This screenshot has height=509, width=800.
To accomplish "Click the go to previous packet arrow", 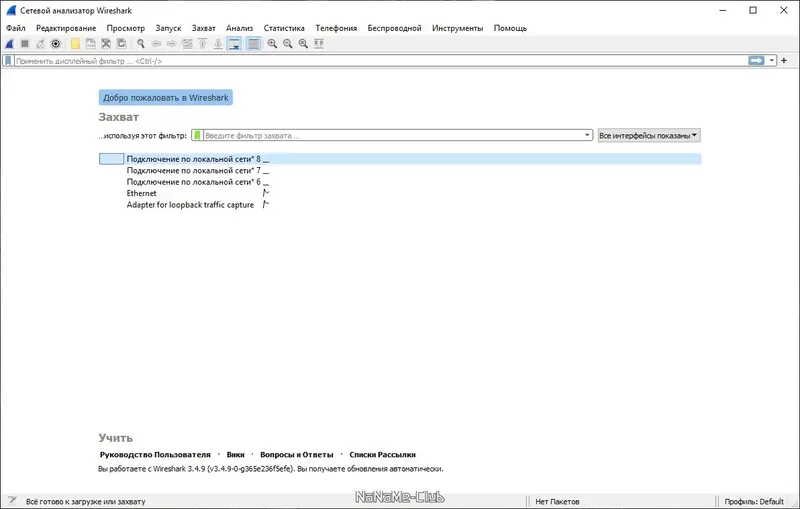I will (x=156, y=44).
